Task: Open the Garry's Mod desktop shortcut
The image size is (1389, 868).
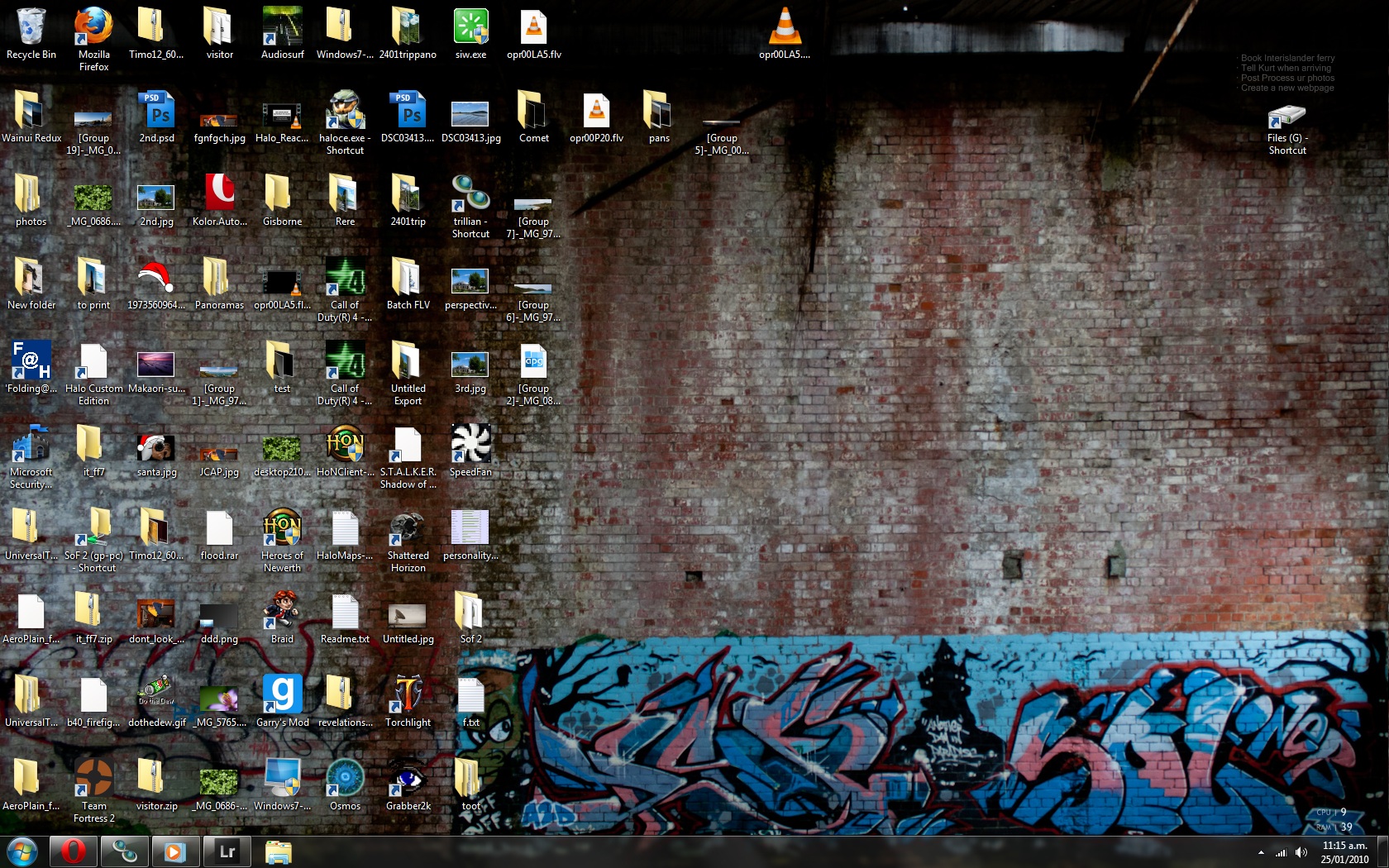Action: (x=282, y=694)
